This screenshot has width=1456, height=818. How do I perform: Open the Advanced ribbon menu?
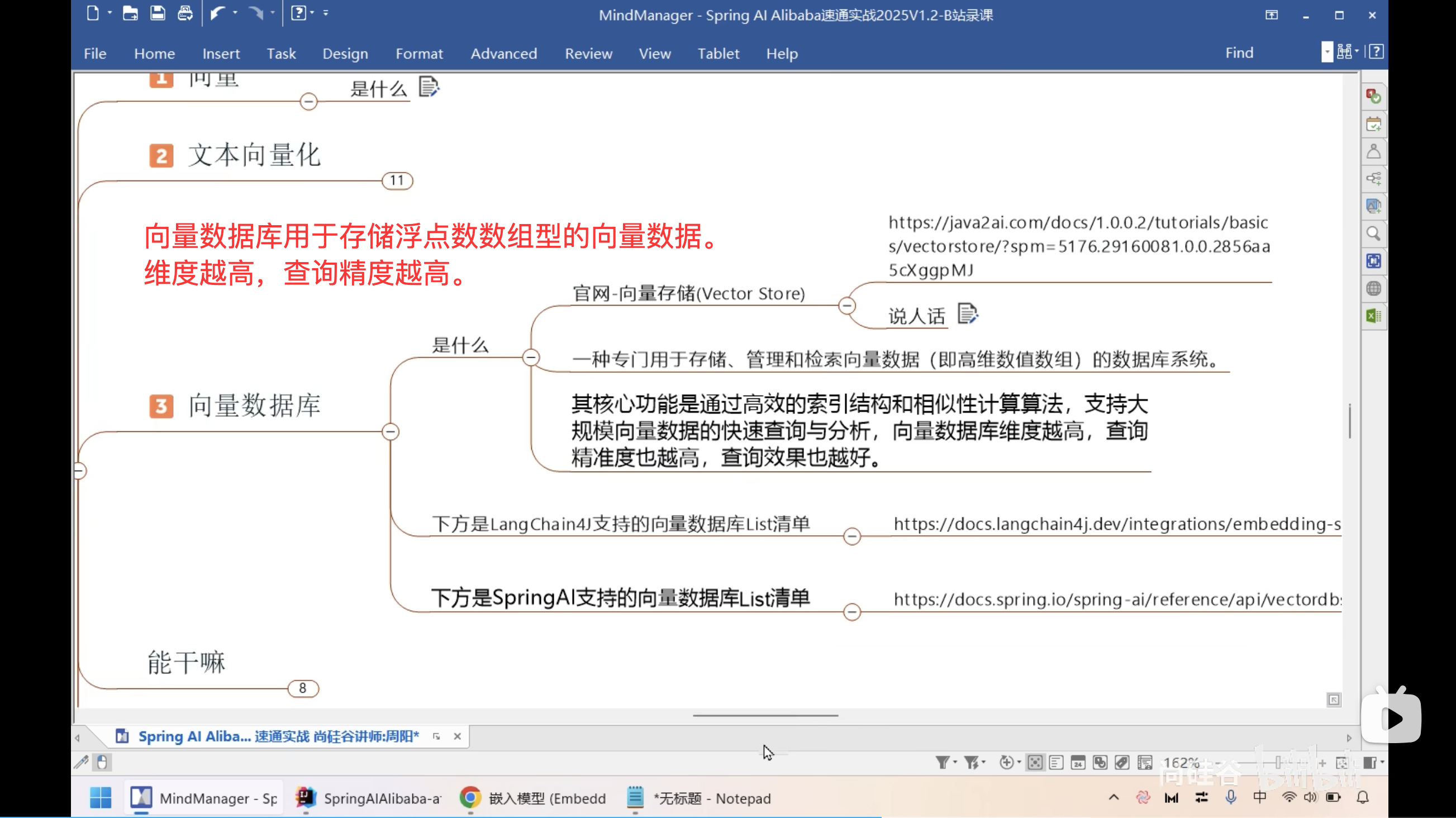click(503, 53)
